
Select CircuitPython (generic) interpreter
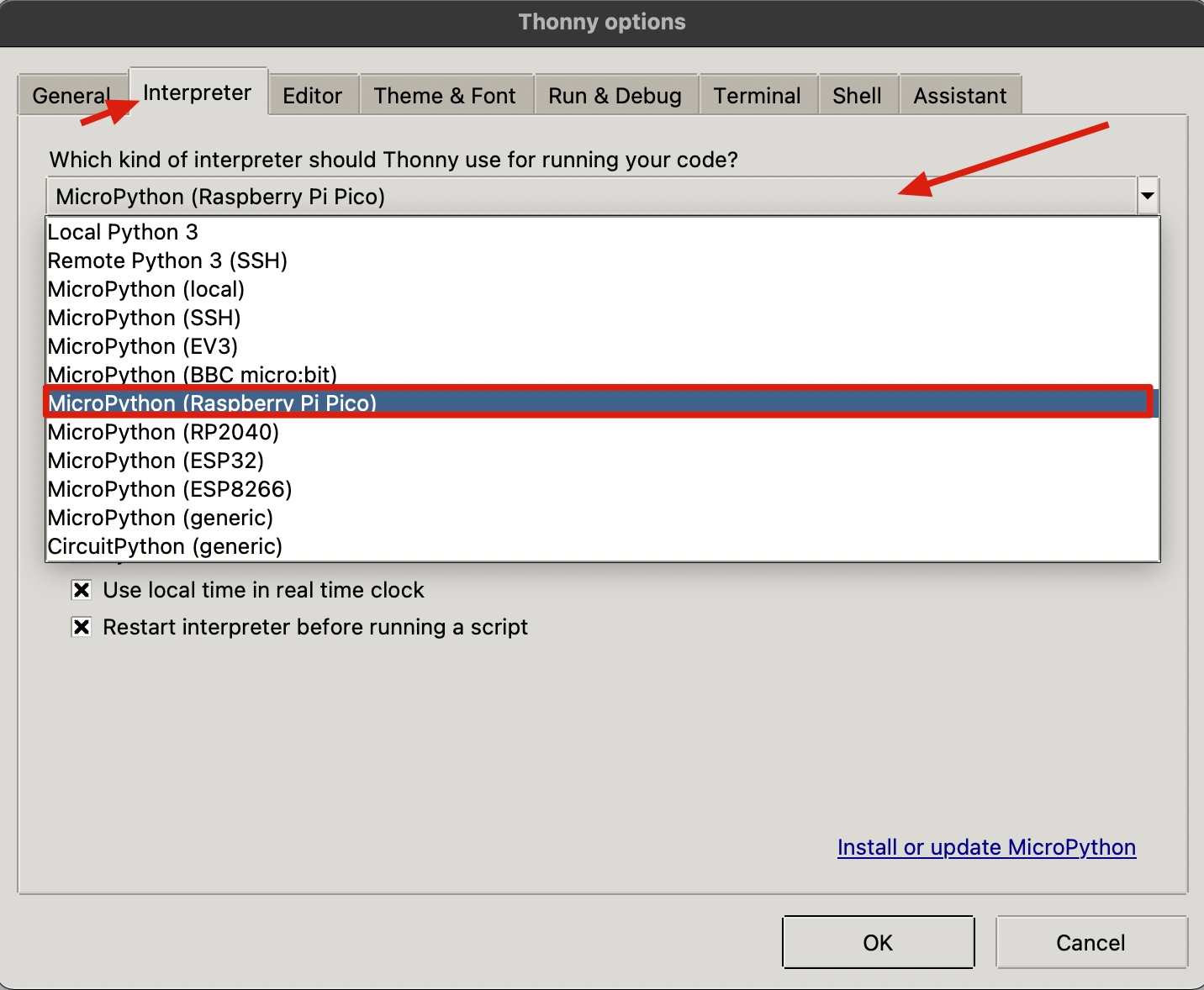click(165, 546)
